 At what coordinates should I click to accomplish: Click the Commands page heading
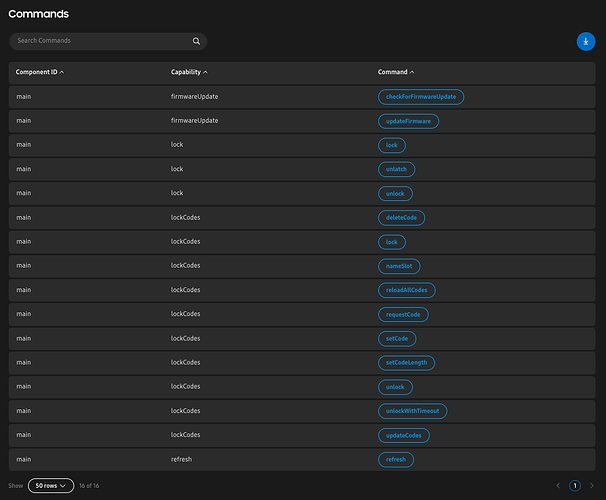38,14
